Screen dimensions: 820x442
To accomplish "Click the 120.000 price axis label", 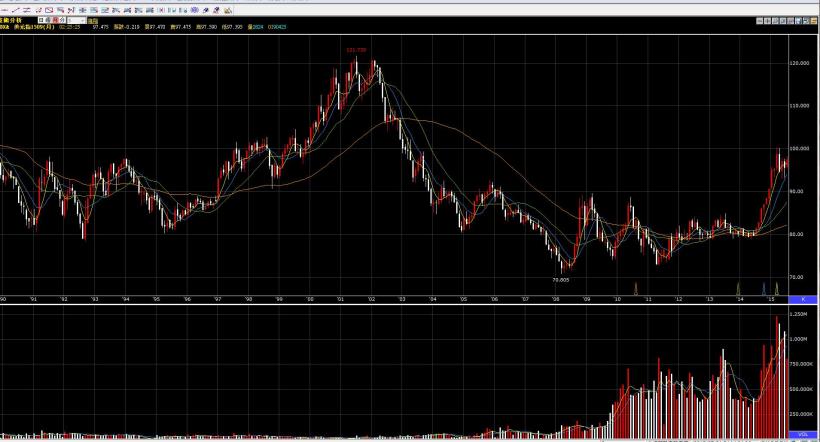I will (800, 63).
